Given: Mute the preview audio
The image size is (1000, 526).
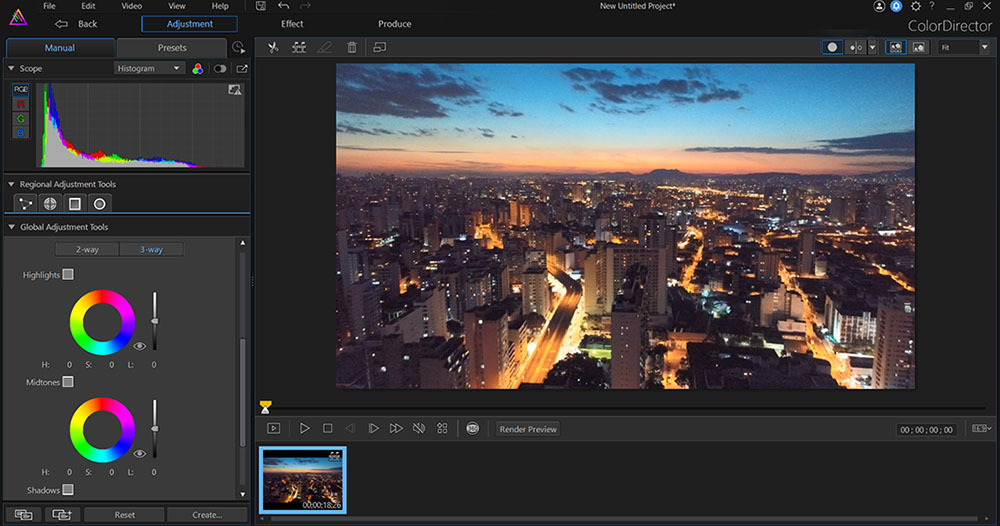Looking at the screenshot, I should (x=418, y=428).
